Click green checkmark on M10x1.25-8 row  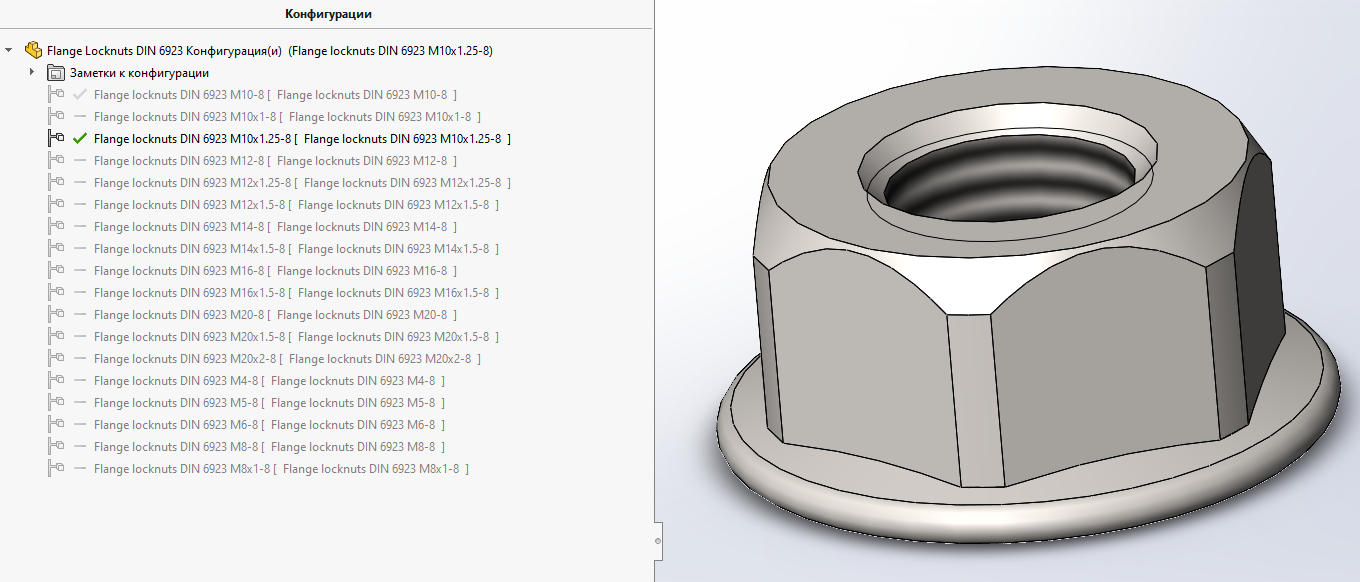81,138
